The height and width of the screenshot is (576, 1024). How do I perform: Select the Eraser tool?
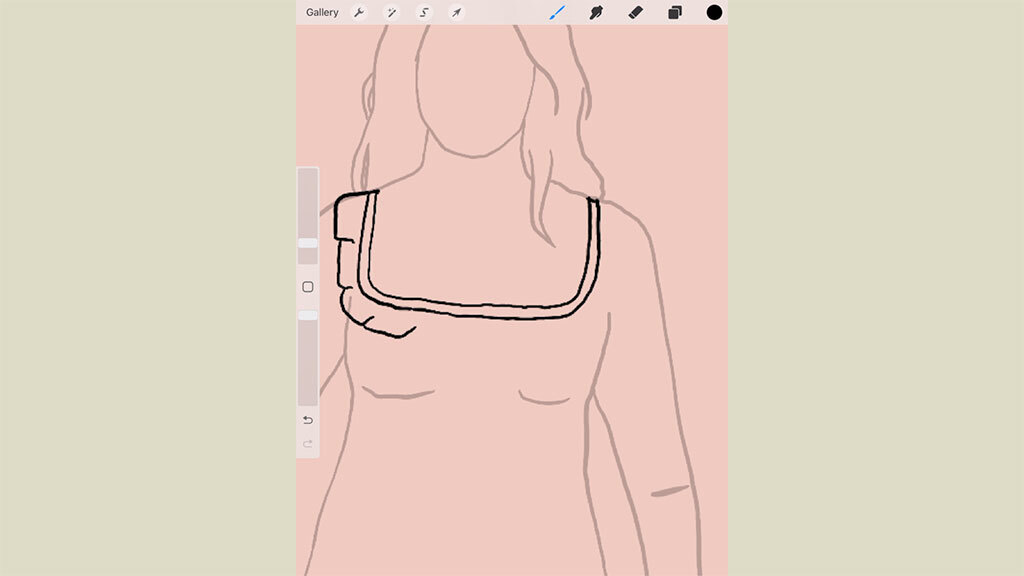pos(635,12)
